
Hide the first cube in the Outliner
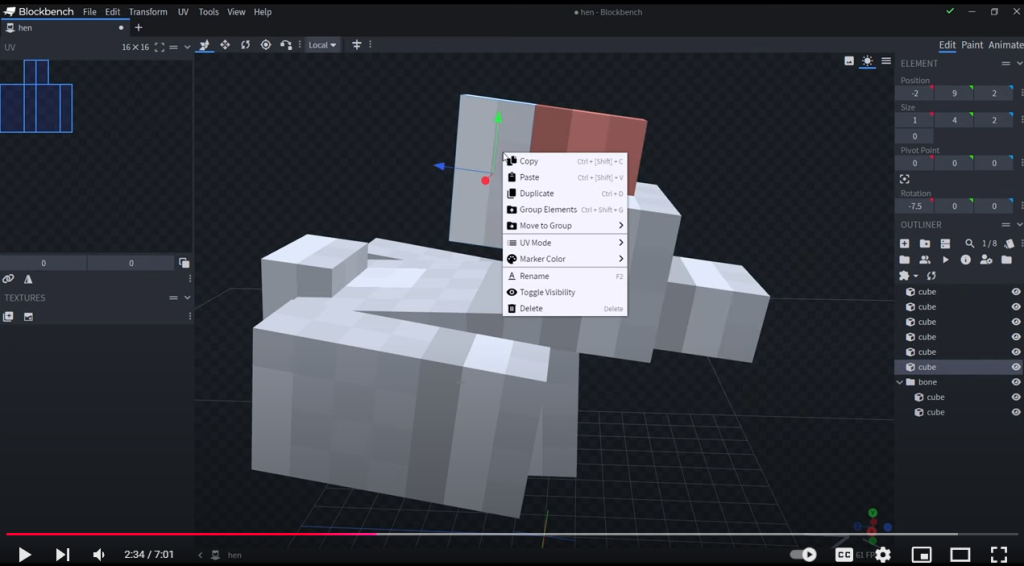(x=1016, y=292)
